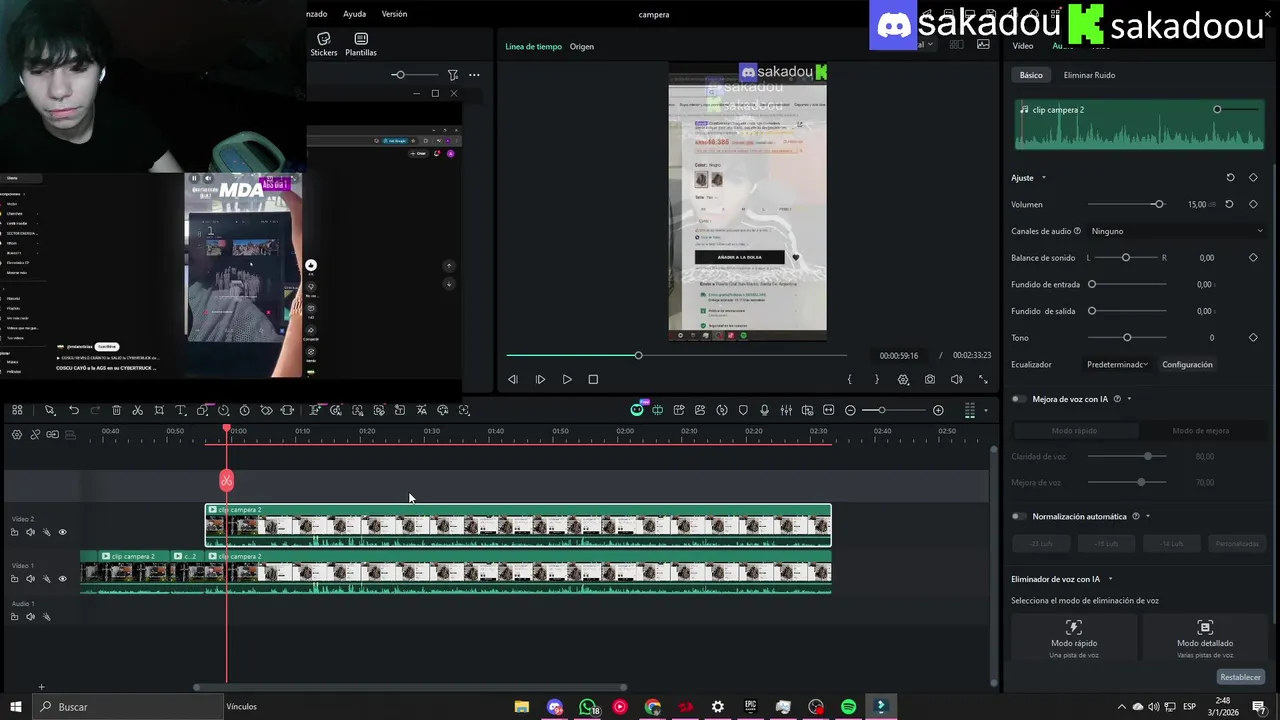Enable the Normalización automática switch
This screenshot has width=1280, height=720.
[1019, 517]
